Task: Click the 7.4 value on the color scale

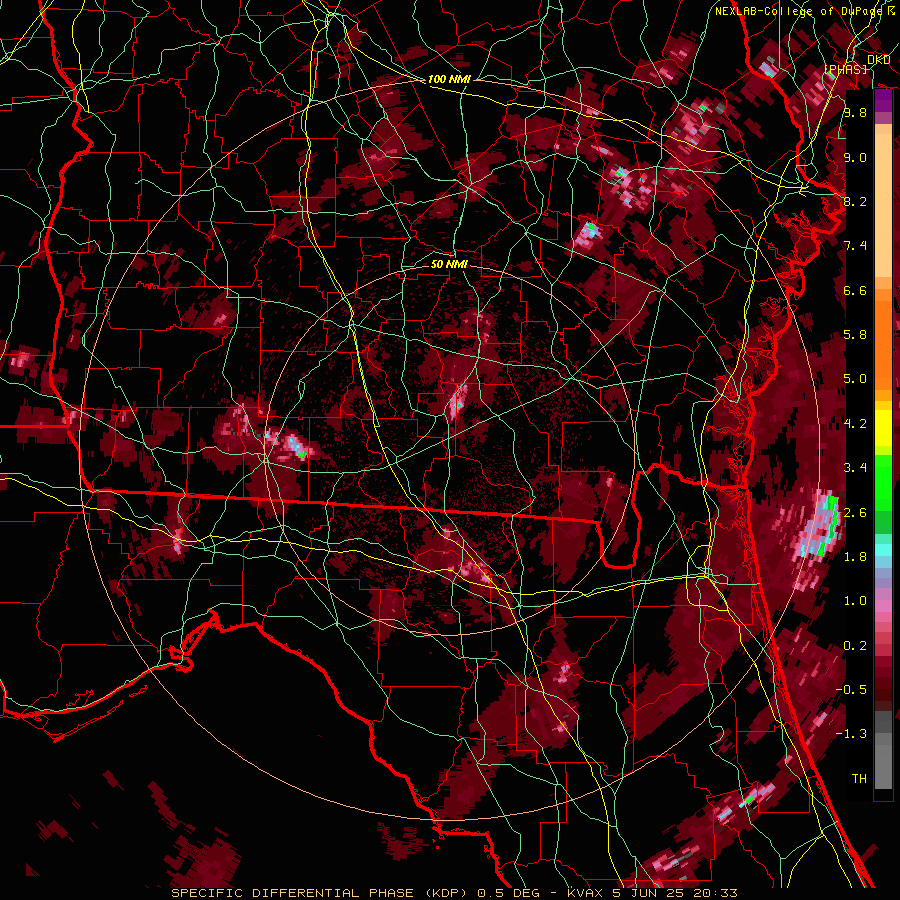Action: click(855, 246)
